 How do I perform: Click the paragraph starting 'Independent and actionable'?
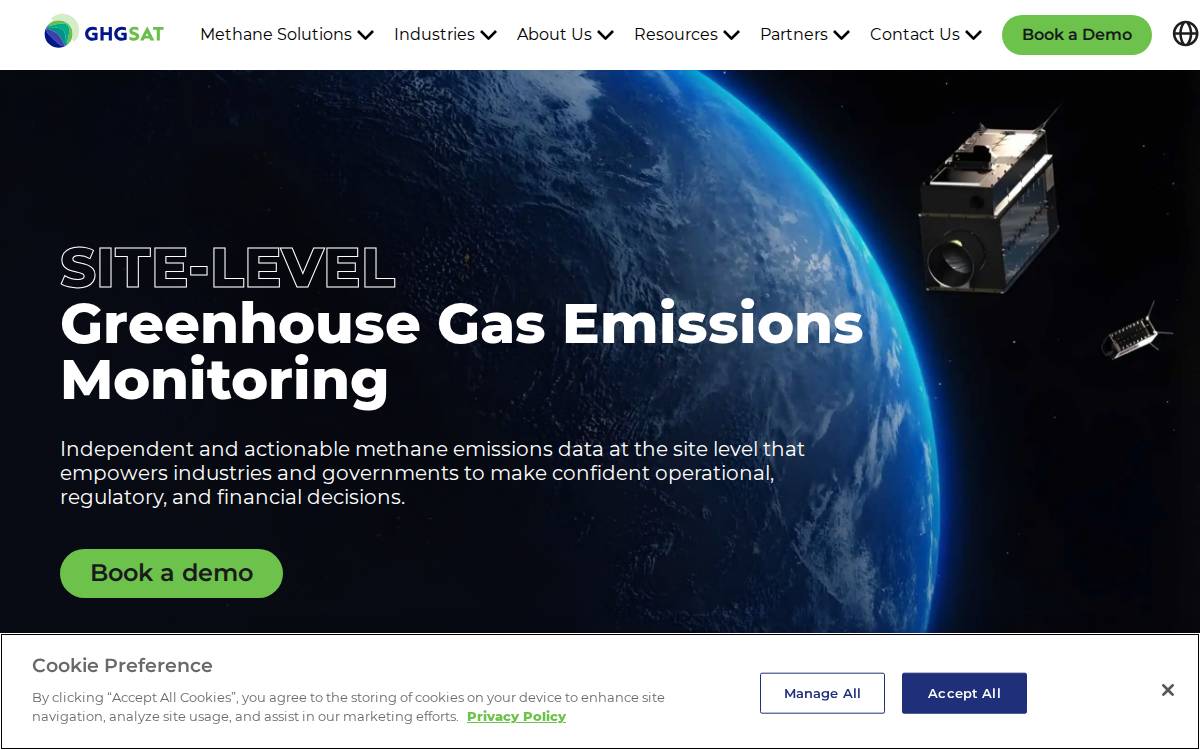432,473
